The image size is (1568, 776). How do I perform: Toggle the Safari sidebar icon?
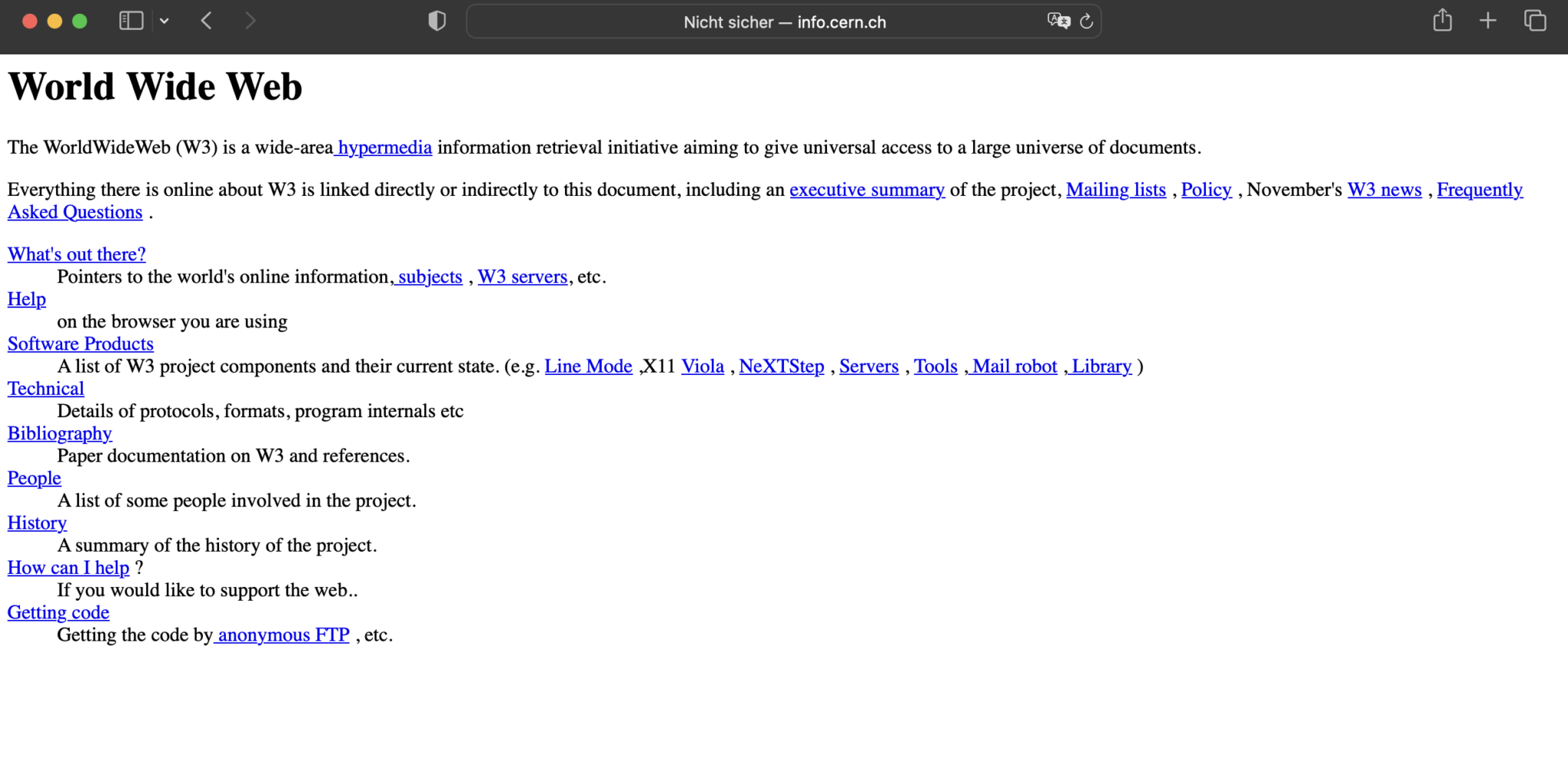click(x=131, y=21)
